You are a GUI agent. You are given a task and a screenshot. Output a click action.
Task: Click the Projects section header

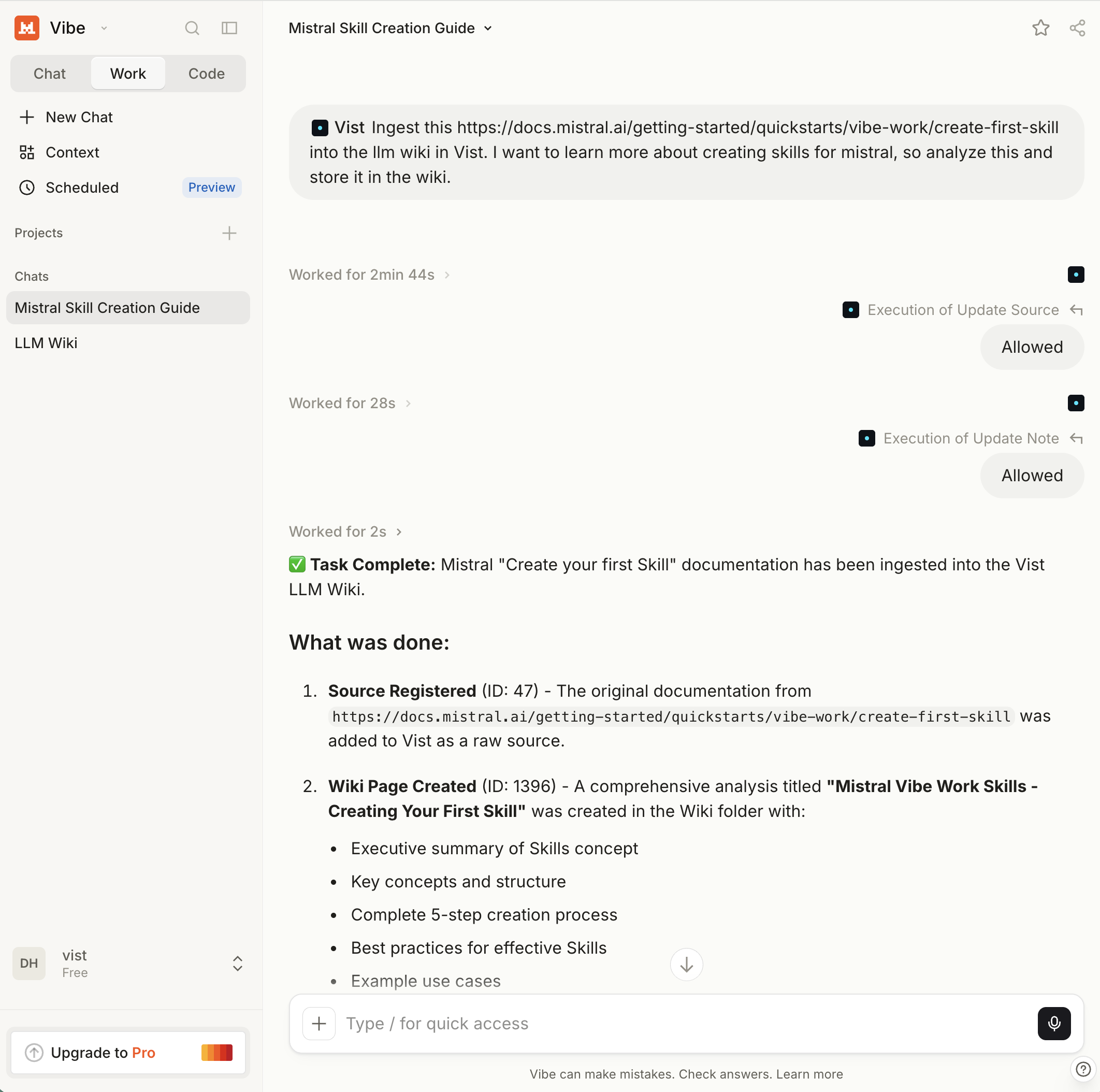(x=39, y=233)
